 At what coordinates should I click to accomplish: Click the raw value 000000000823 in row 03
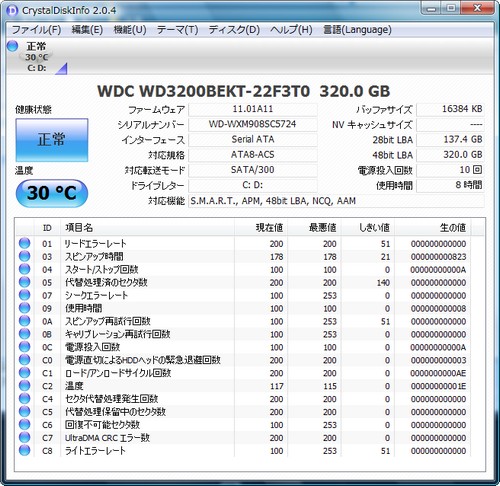tap(438, 257)
